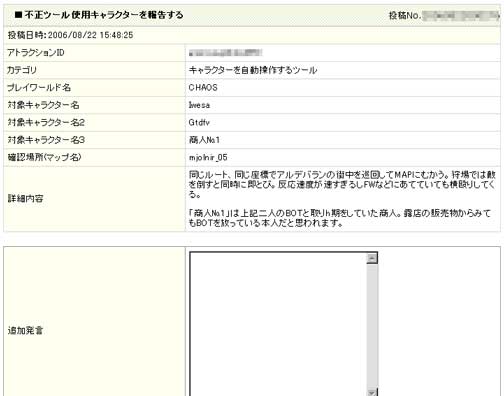Click the character name Gtdfv
Viewport: 504px width, 396px height.
tap(199, 122)
